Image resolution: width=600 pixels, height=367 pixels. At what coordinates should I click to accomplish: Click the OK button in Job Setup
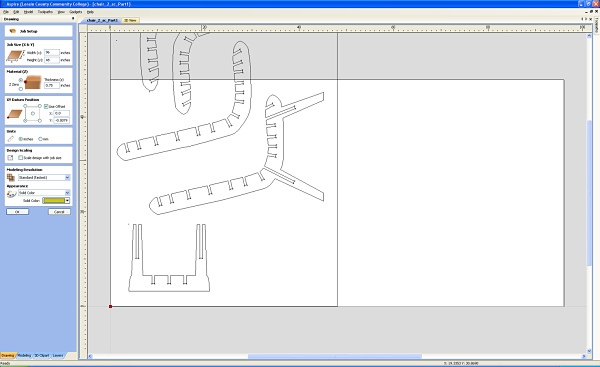[17, 212]
